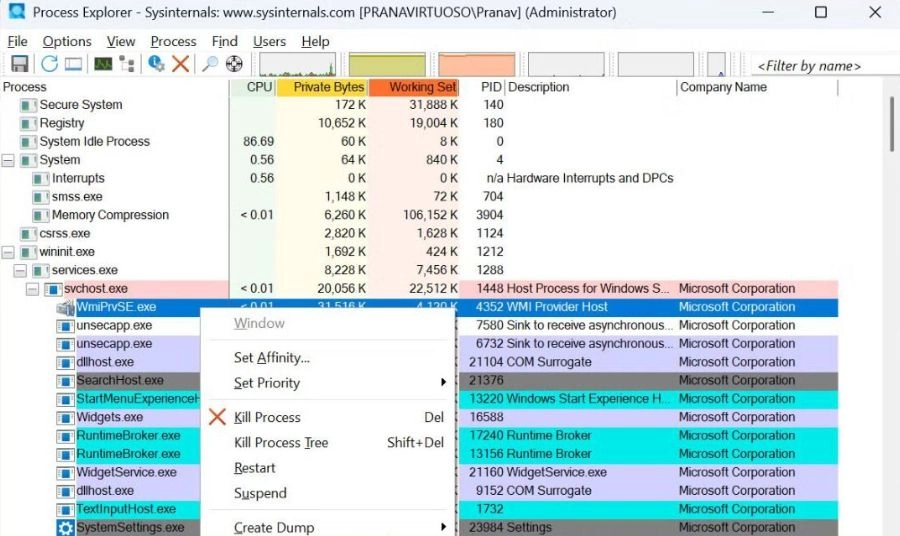Click the smss.exe process icon
The height and width of the screenshot is (536, 900).
(x=40, y=197)
